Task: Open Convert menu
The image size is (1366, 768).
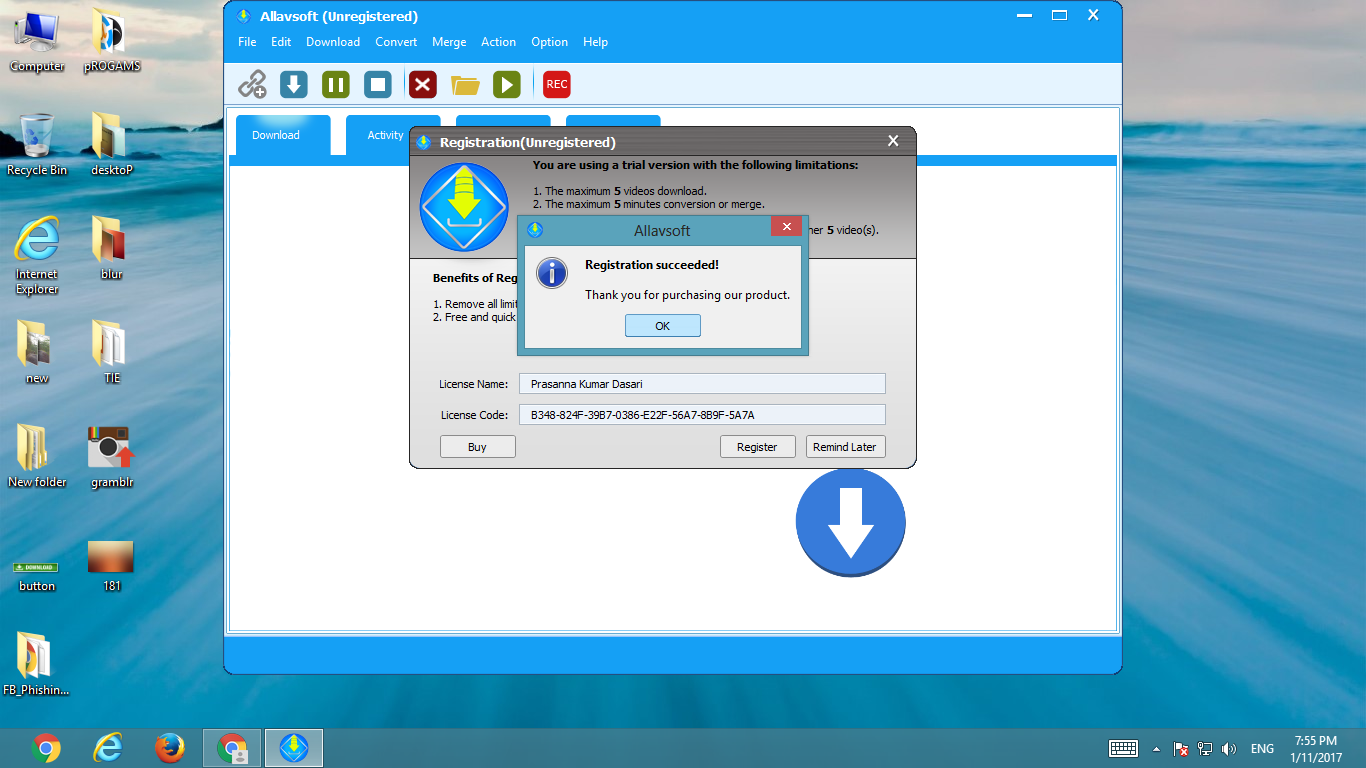Action: coord(396,42)
